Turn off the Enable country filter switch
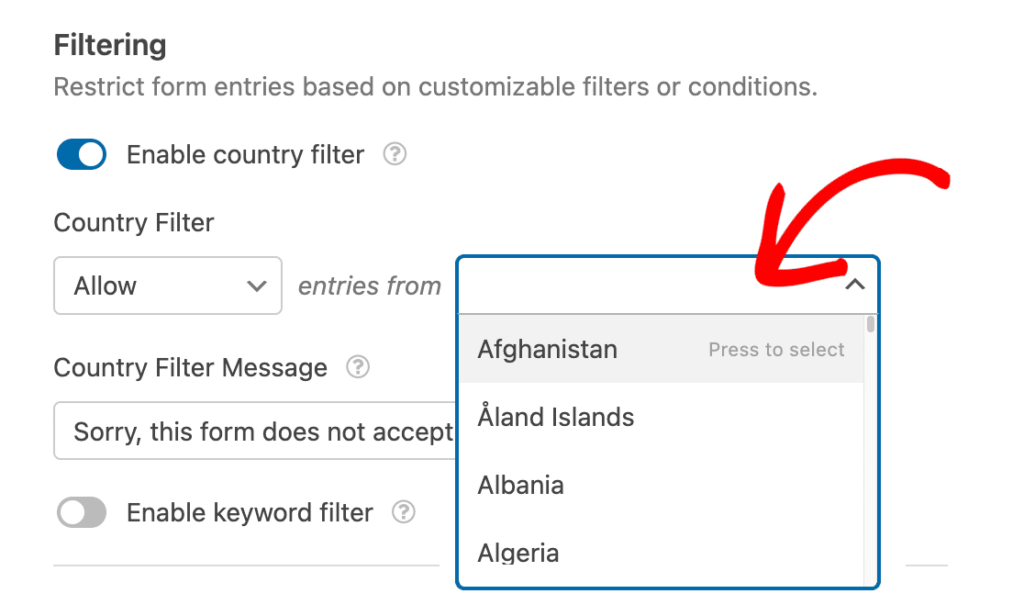The height and width of the screenshot is (616, 1024). point(82,155)
